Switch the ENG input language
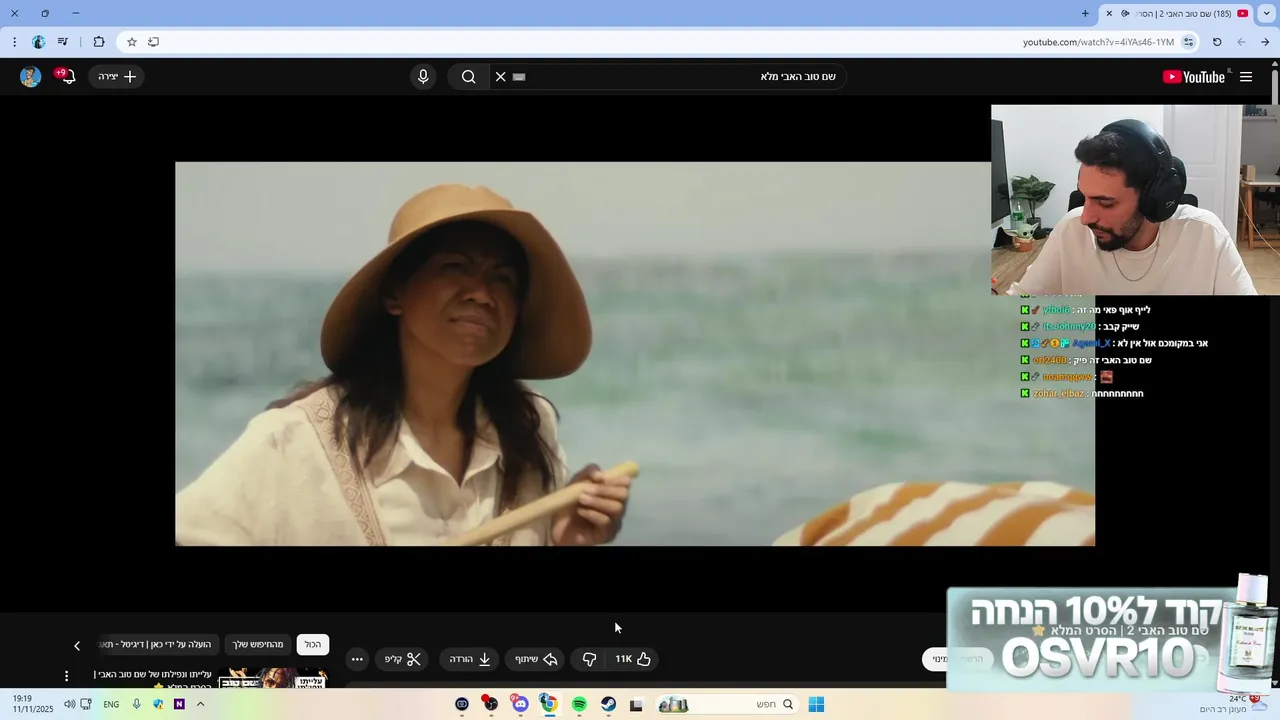Viewport: 1280px width, 720px height. pos(111,704)
